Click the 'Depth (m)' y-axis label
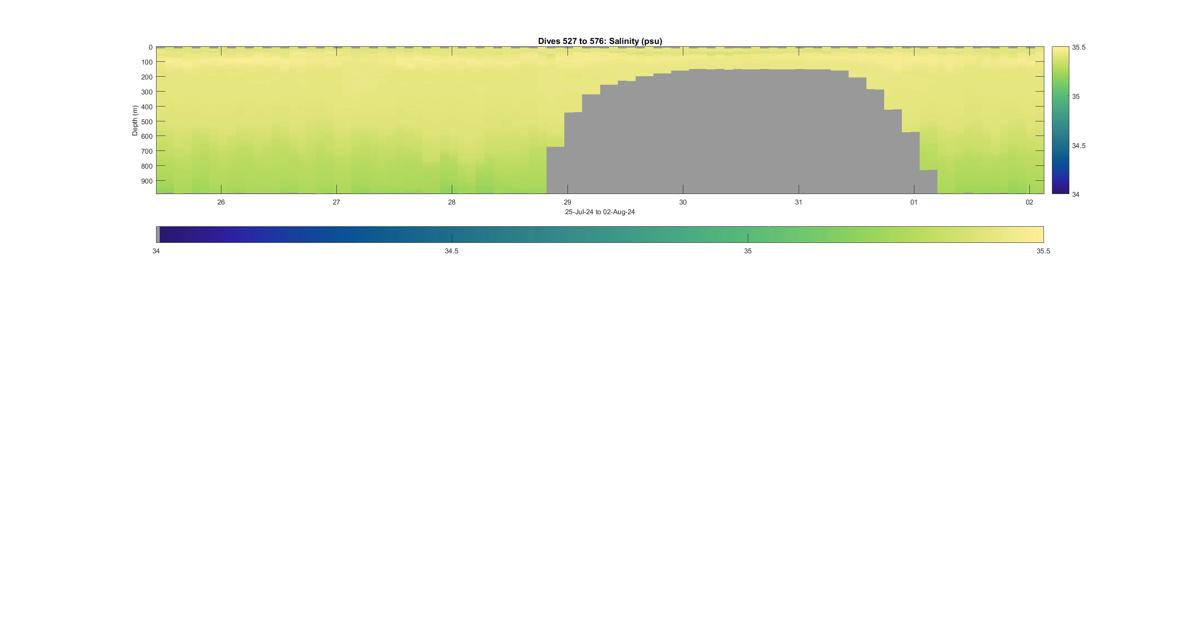The width and height of the screenshot is (1200, 622). pyautogui.click(x=134, y=120)
